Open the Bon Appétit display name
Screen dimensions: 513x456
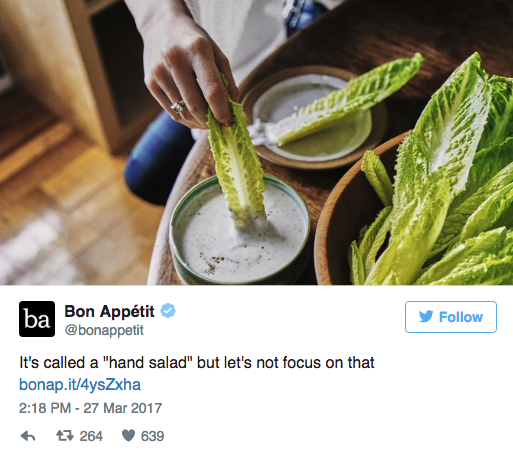[109, 311]
